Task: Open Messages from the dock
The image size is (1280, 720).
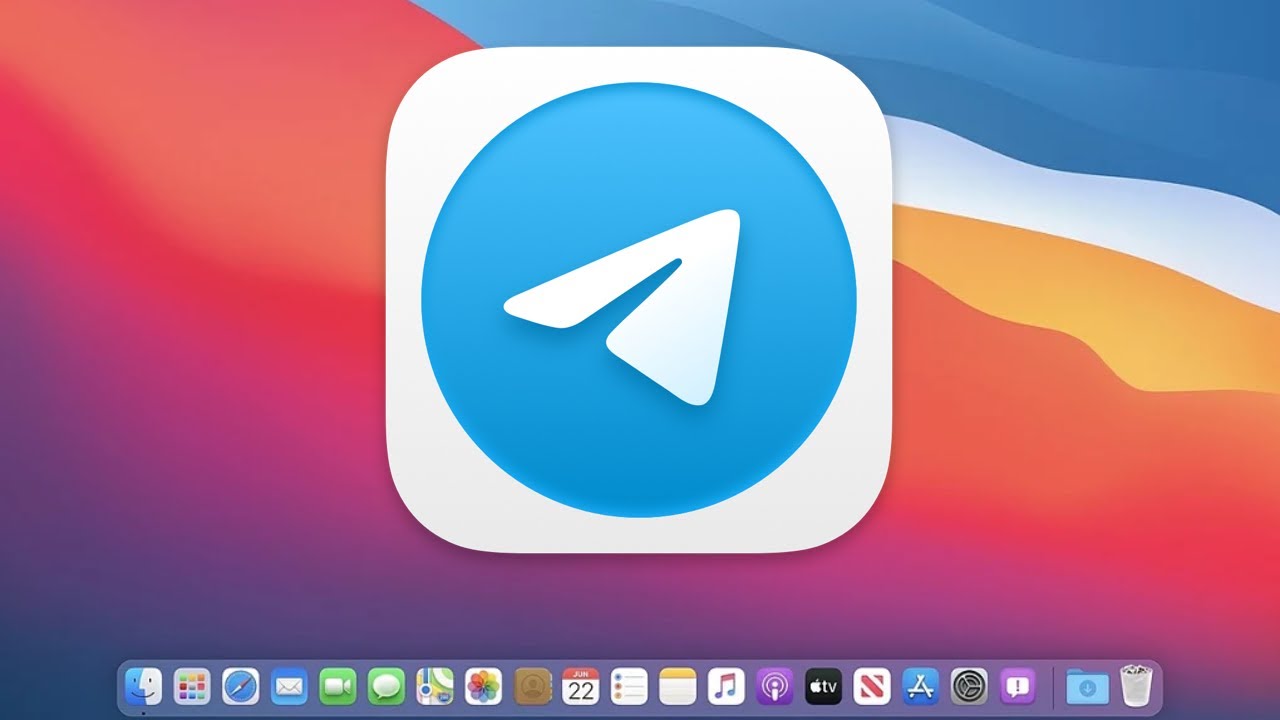Action: [x=386, y=686]
